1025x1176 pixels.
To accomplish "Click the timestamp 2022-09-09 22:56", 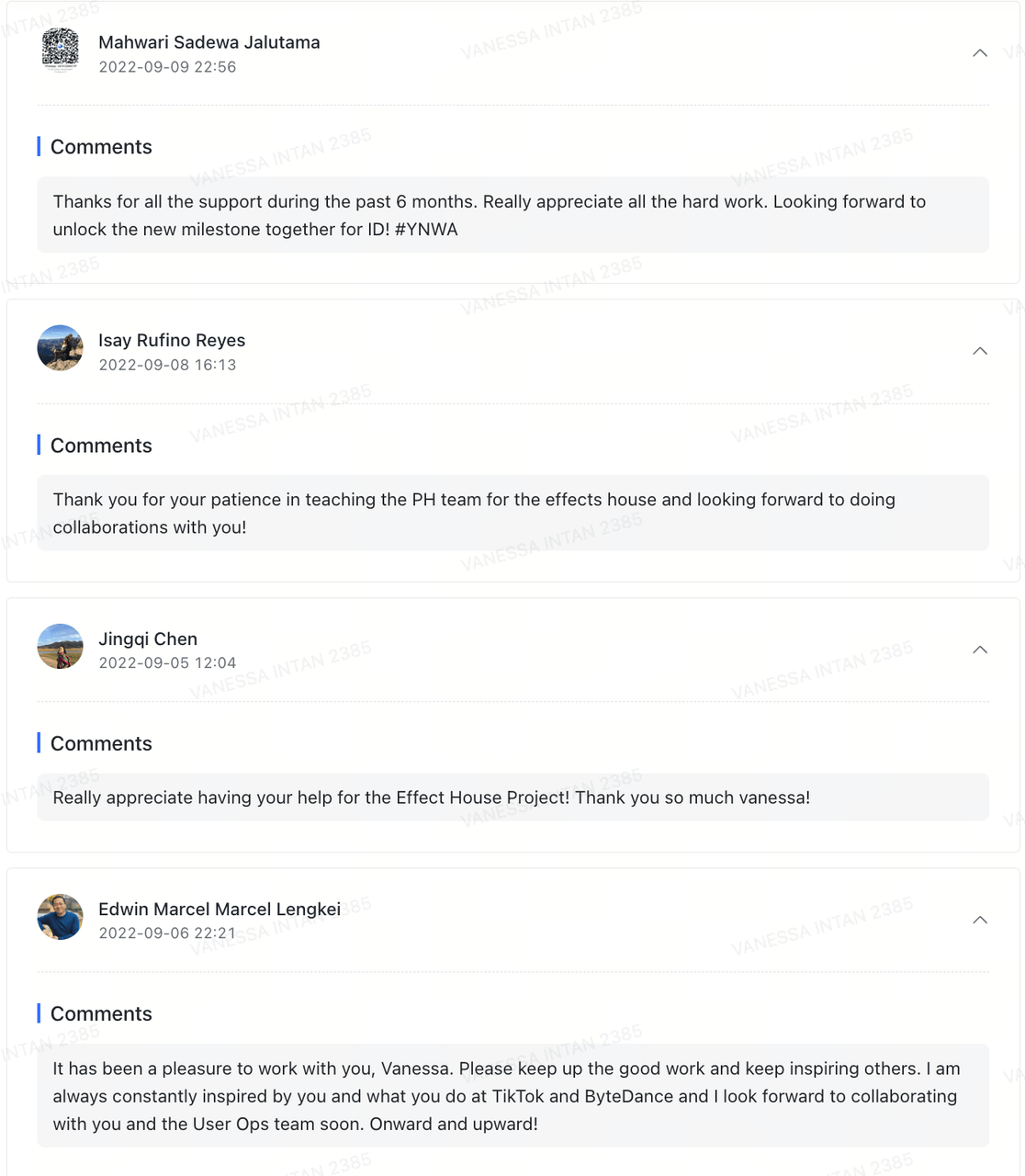I will 167,67.
